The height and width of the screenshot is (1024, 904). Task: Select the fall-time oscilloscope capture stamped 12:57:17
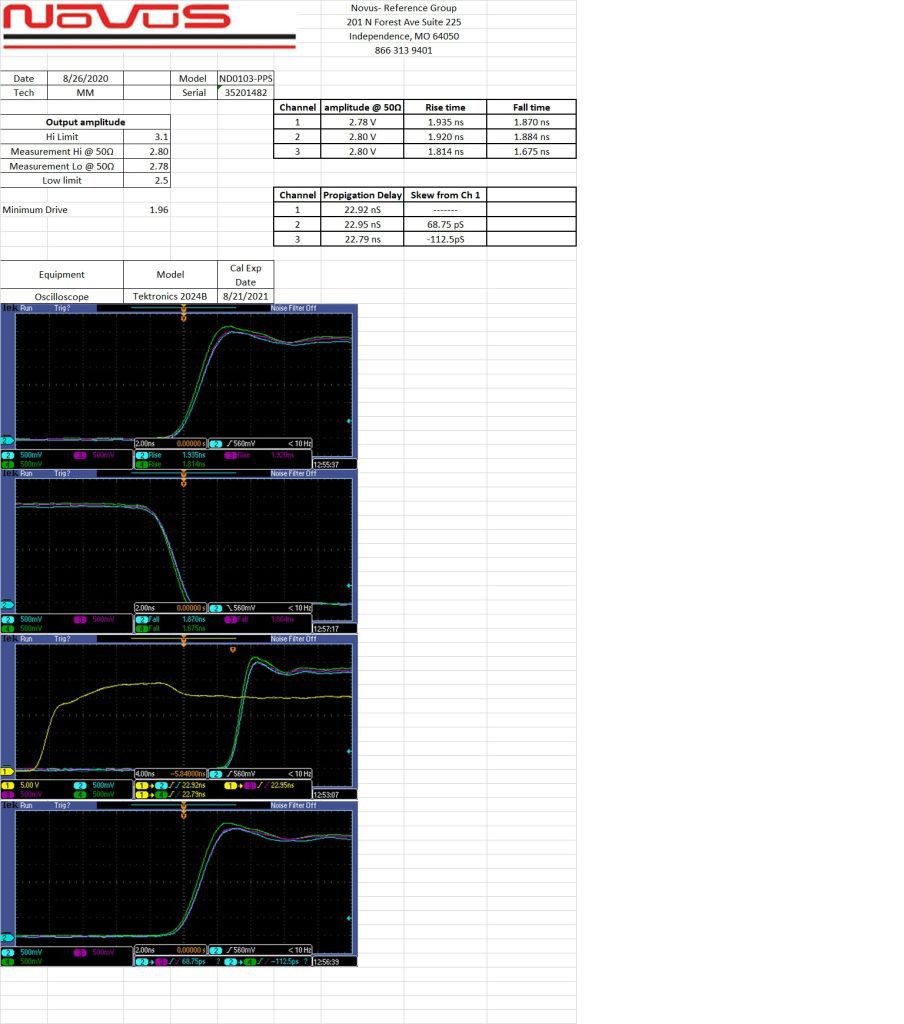tap(179, 551)
